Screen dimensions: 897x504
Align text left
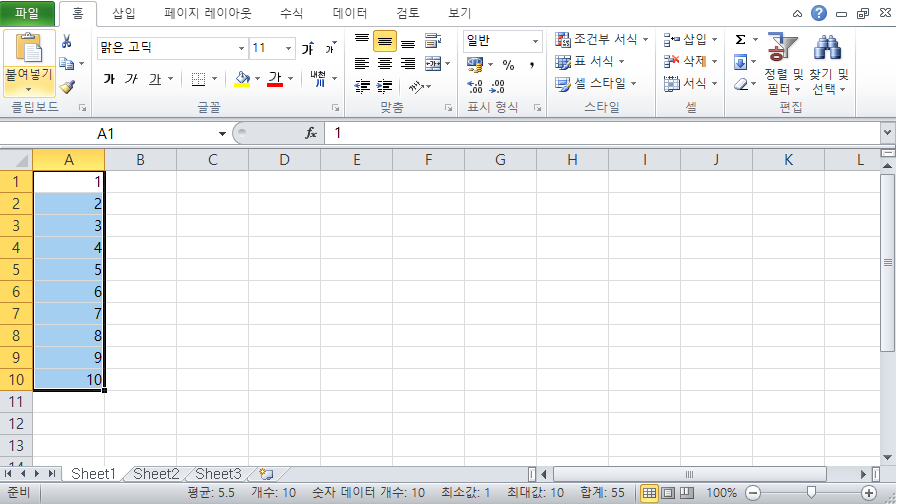click(x=362, y=64)
